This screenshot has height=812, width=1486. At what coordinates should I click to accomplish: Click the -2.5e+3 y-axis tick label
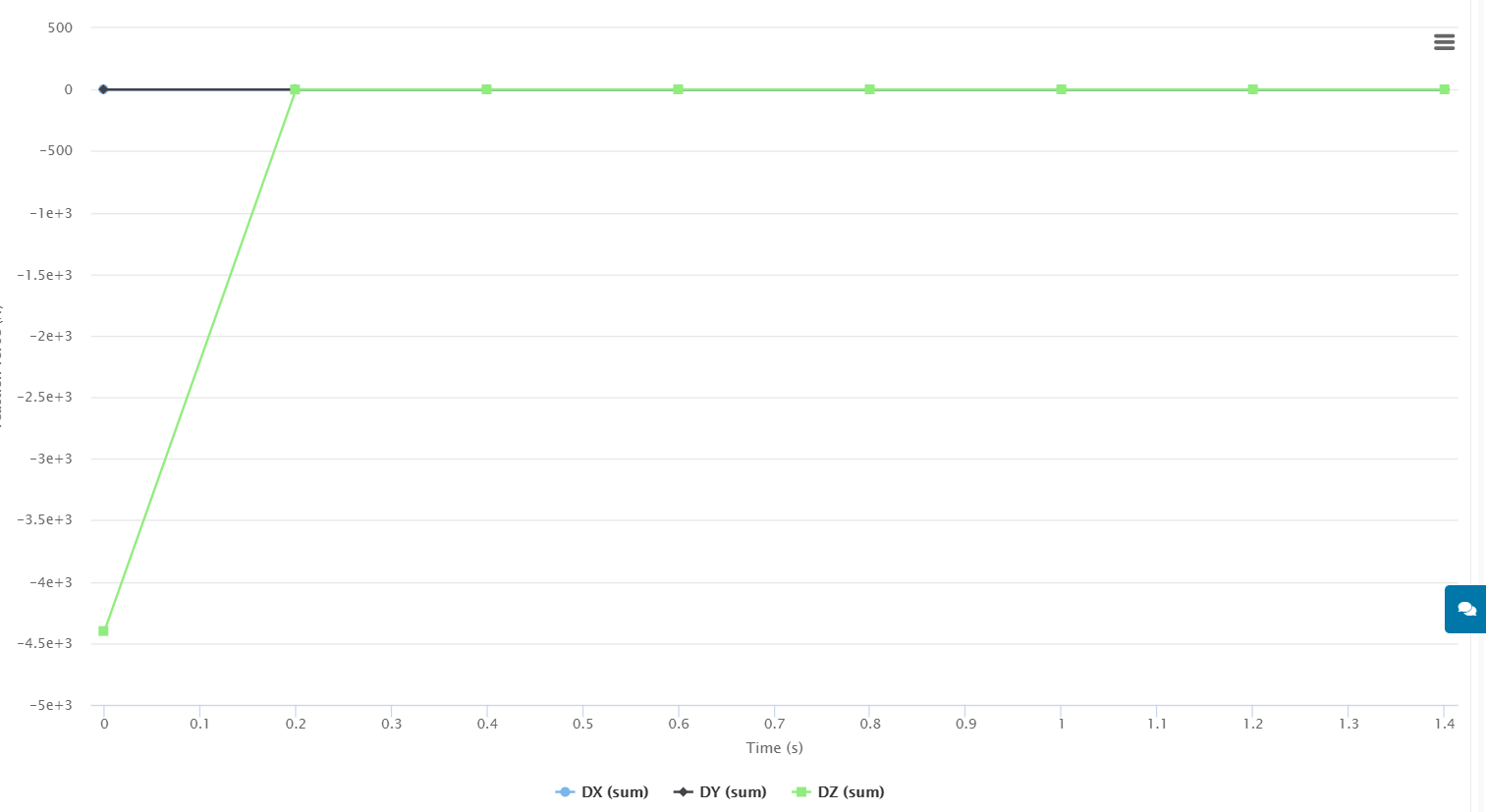pos(44,398)
